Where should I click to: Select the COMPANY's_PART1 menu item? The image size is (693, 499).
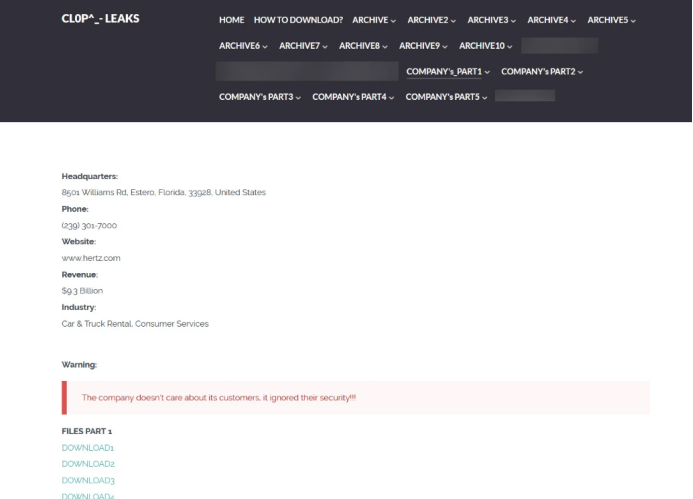click(x=448, y=72)
